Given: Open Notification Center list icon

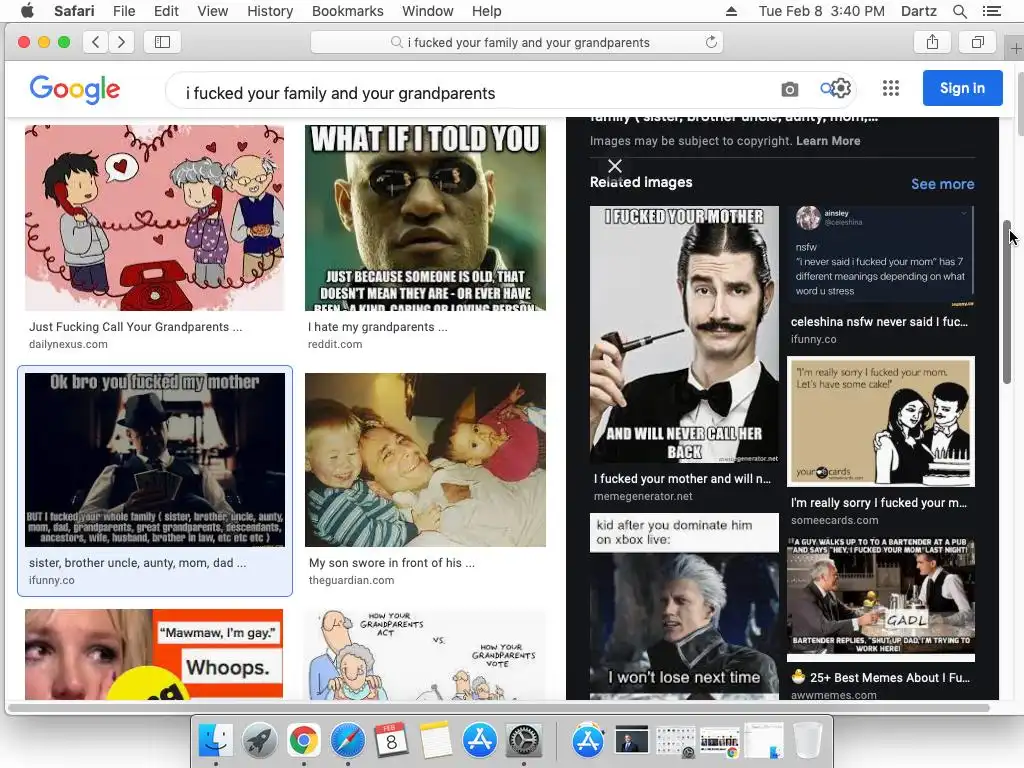Looking at the screenshot, I should pyautogui.click(x=991, y=11).
